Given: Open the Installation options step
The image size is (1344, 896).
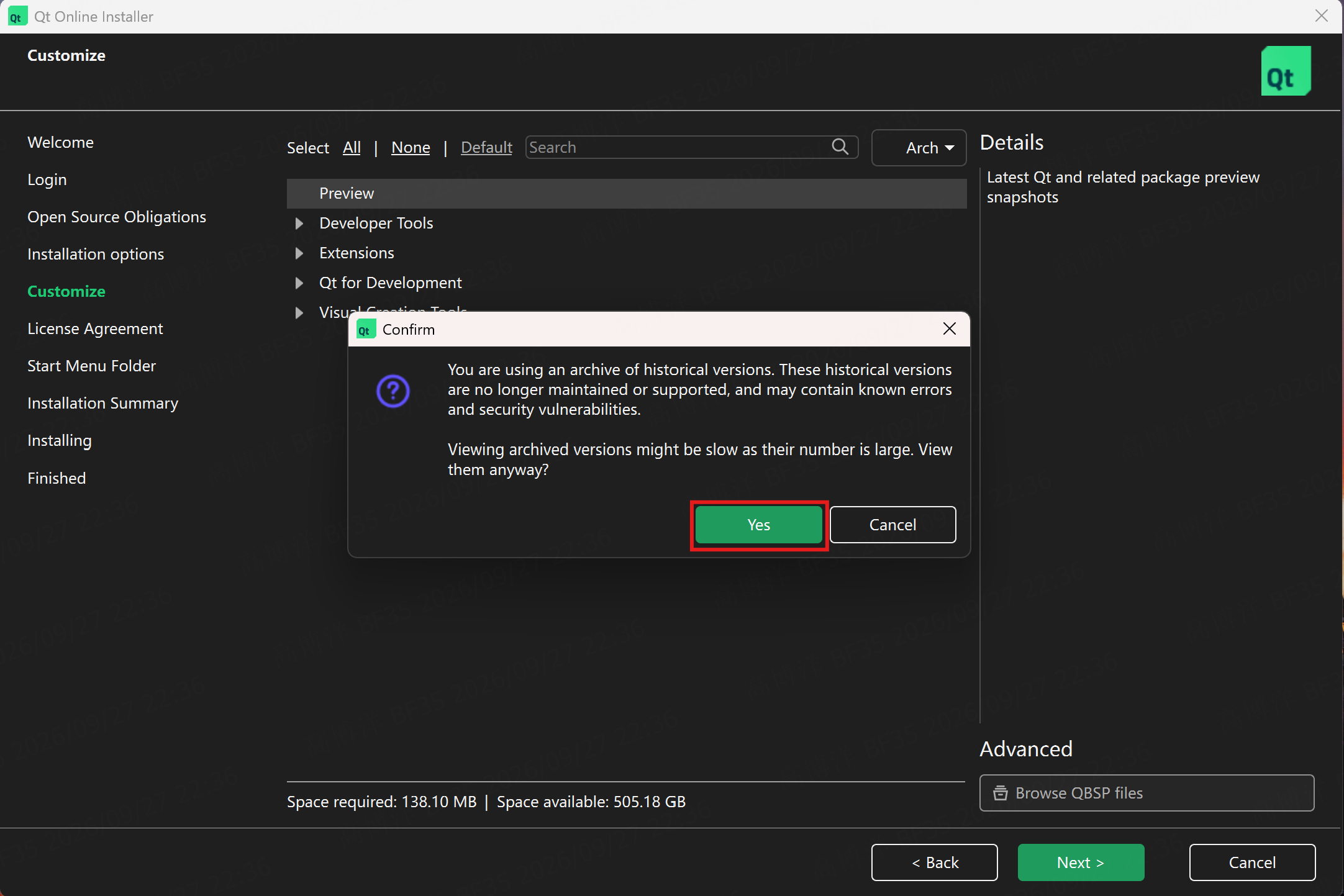Looking at the screenshot, I should point(96,254).
